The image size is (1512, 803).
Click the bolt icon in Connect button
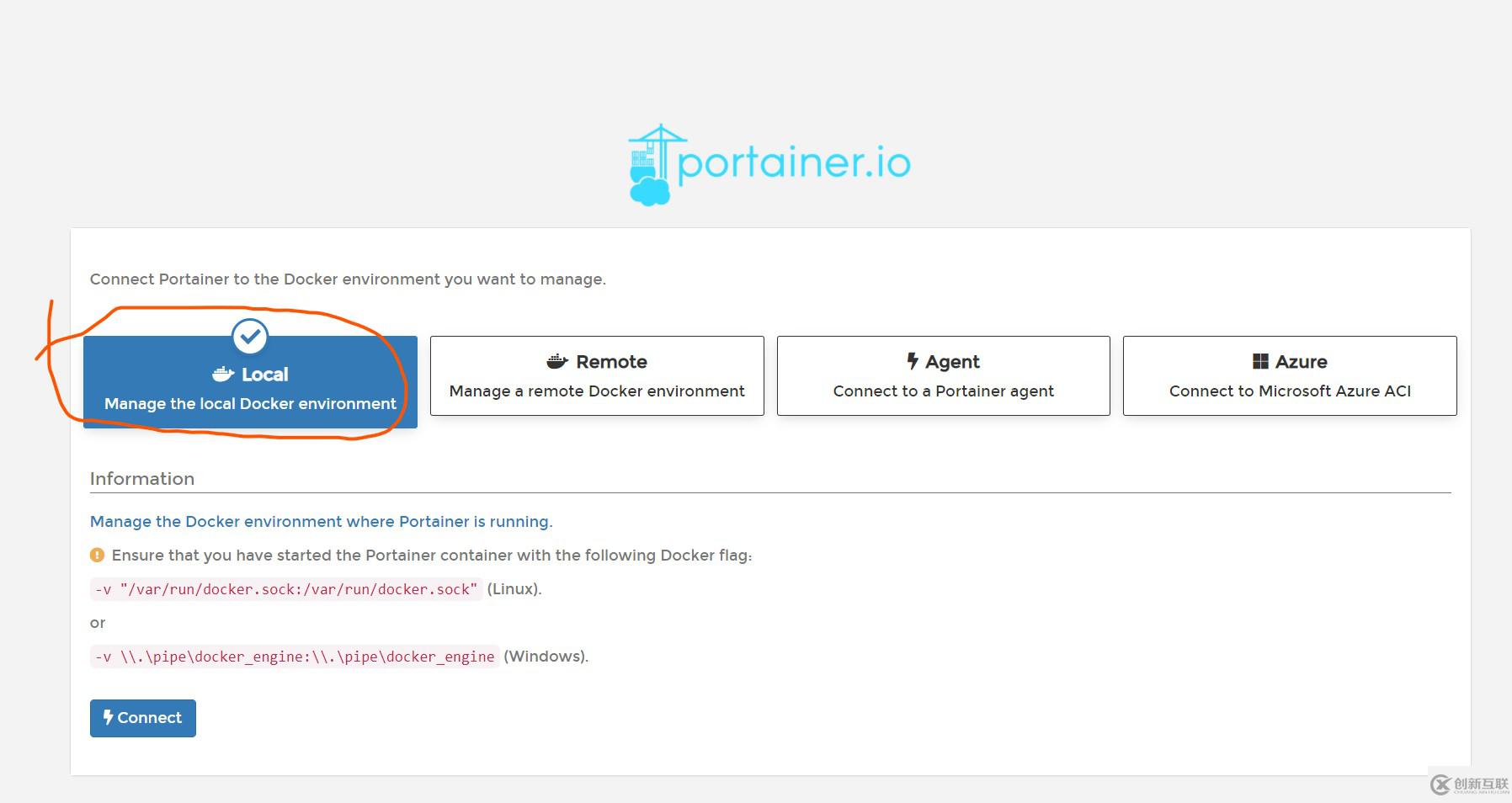108,717
